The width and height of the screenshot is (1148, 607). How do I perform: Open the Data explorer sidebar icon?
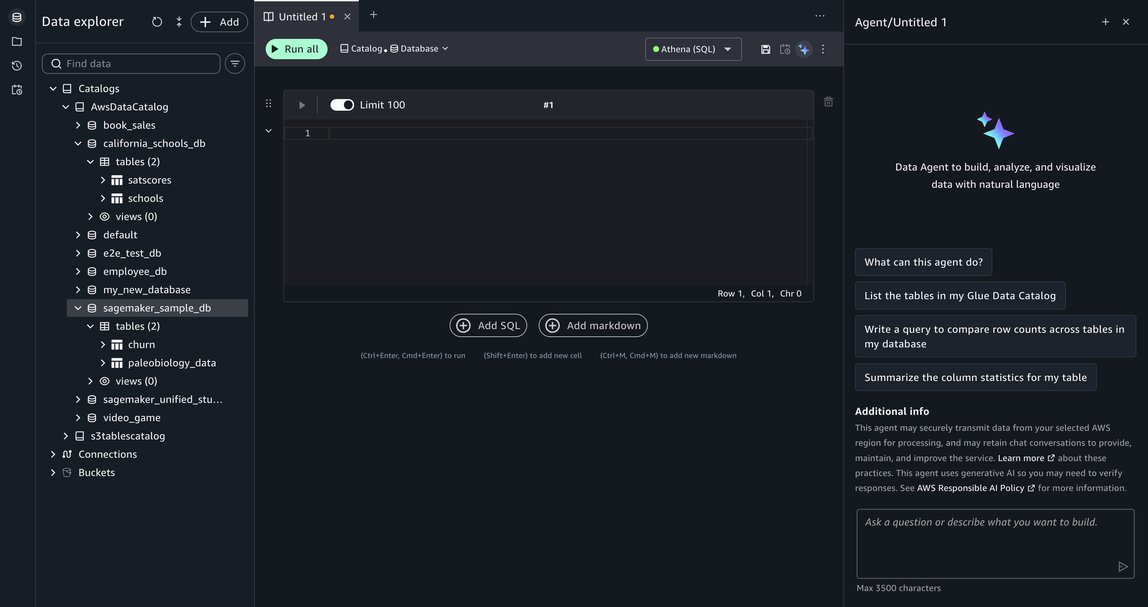(x=17, y=18)
